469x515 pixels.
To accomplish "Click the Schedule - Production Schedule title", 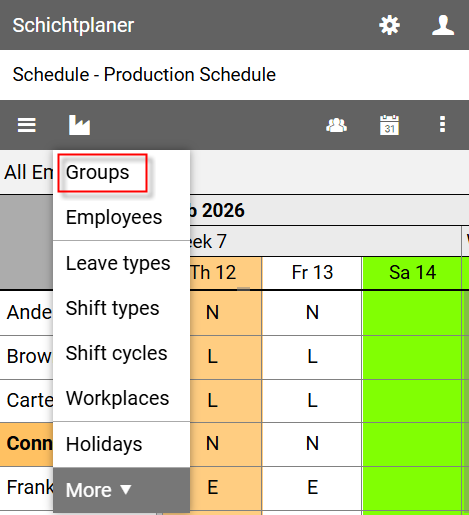I will click(x=144, y=75).
